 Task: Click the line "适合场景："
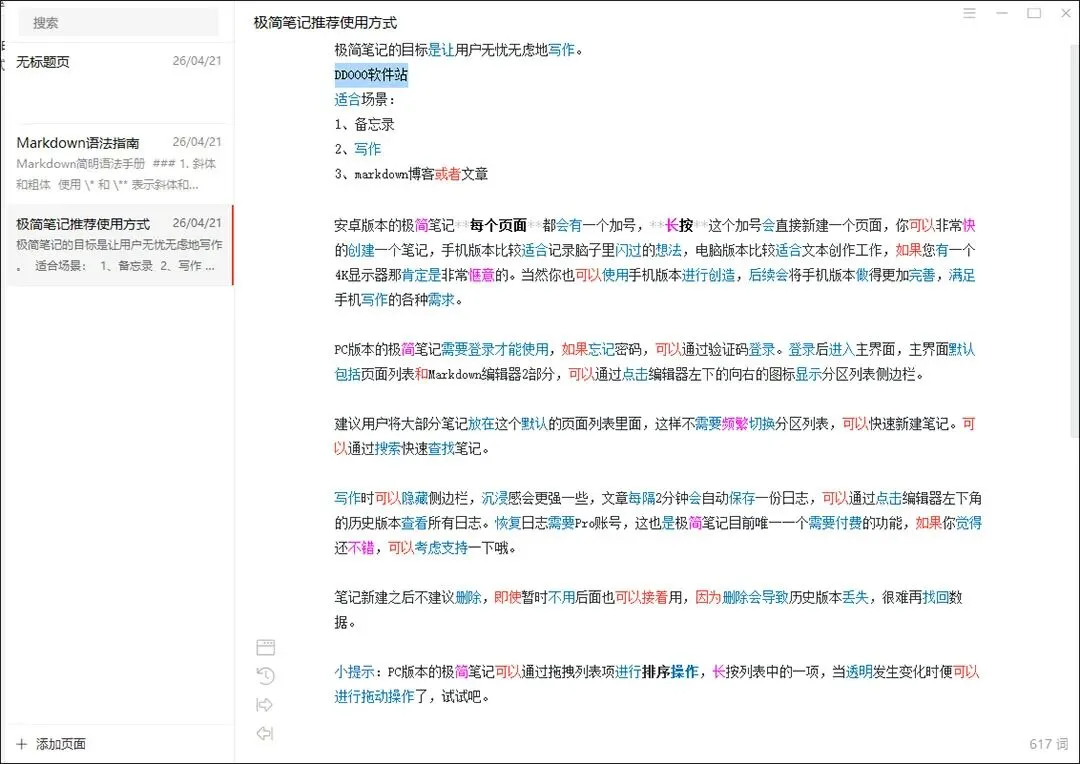click(x=365, y=99)
